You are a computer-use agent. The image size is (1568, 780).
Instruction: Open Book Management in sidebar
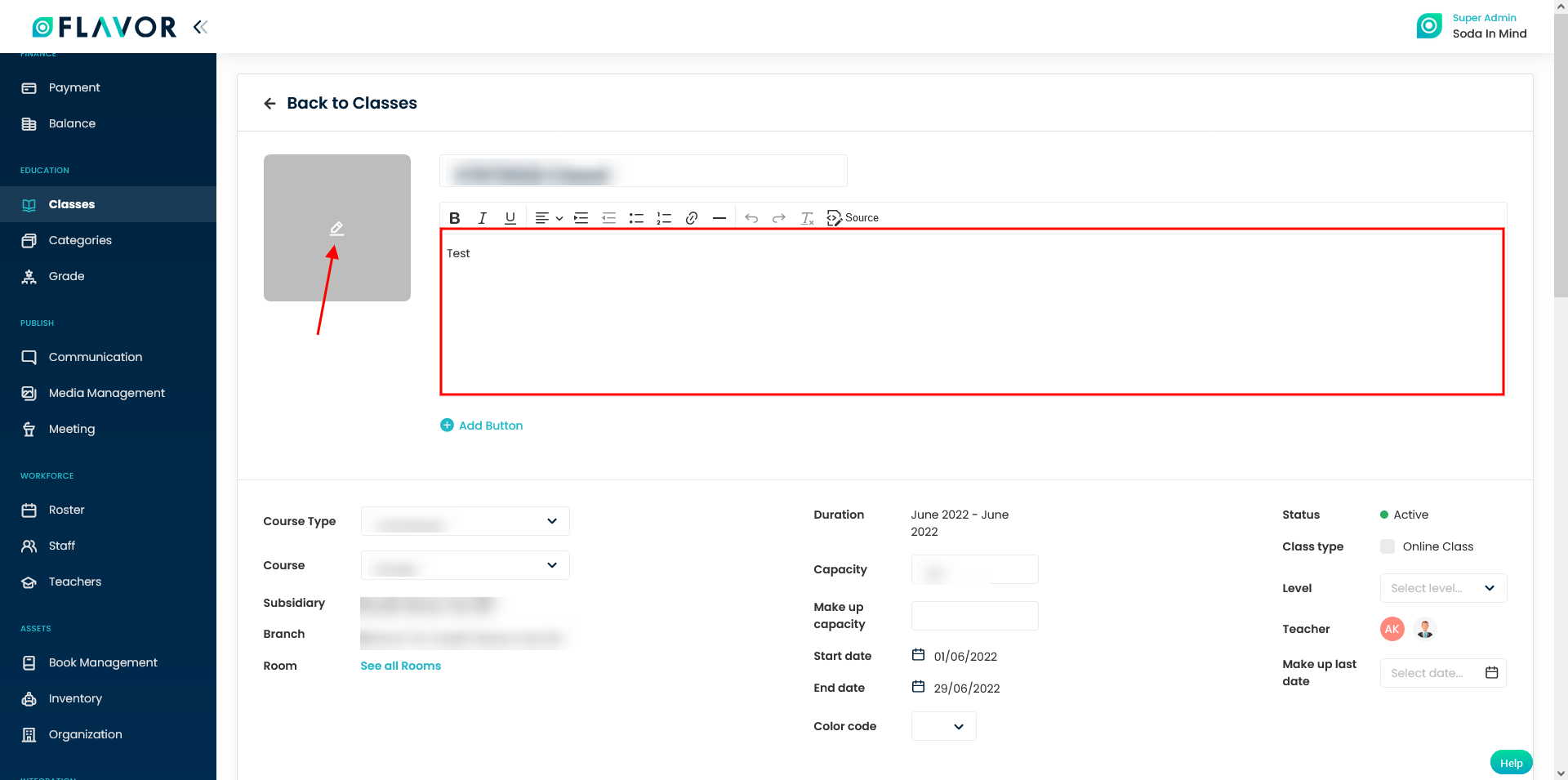click(108, 662)
